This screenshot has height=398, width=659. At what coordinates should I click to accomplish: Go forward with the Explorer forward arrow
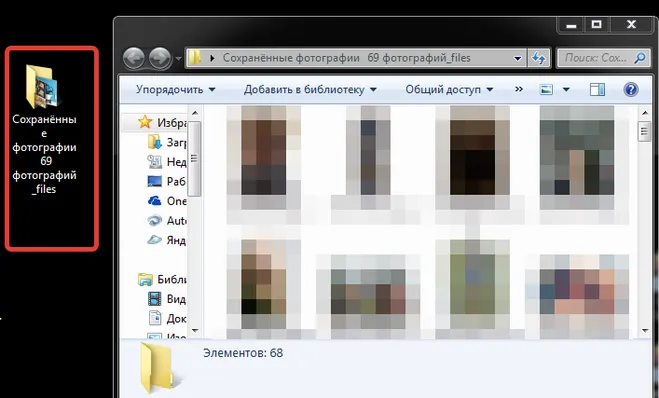[x=160, y=58]
